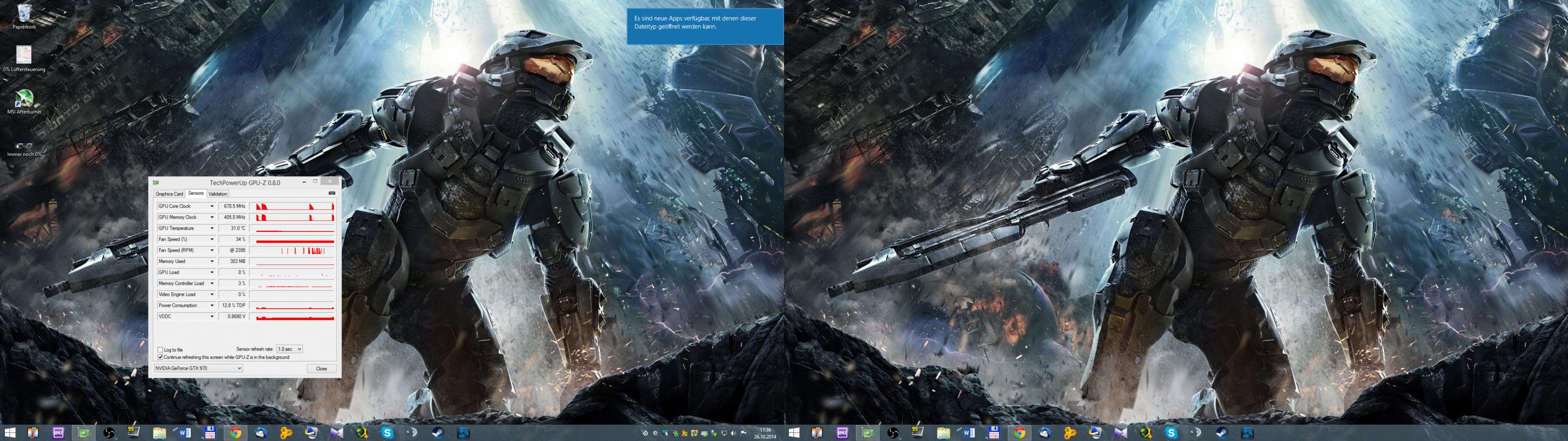Launch OBS on the right monitor taskbar
This screenshot has height=441, width=1568.
coord(893,433)
